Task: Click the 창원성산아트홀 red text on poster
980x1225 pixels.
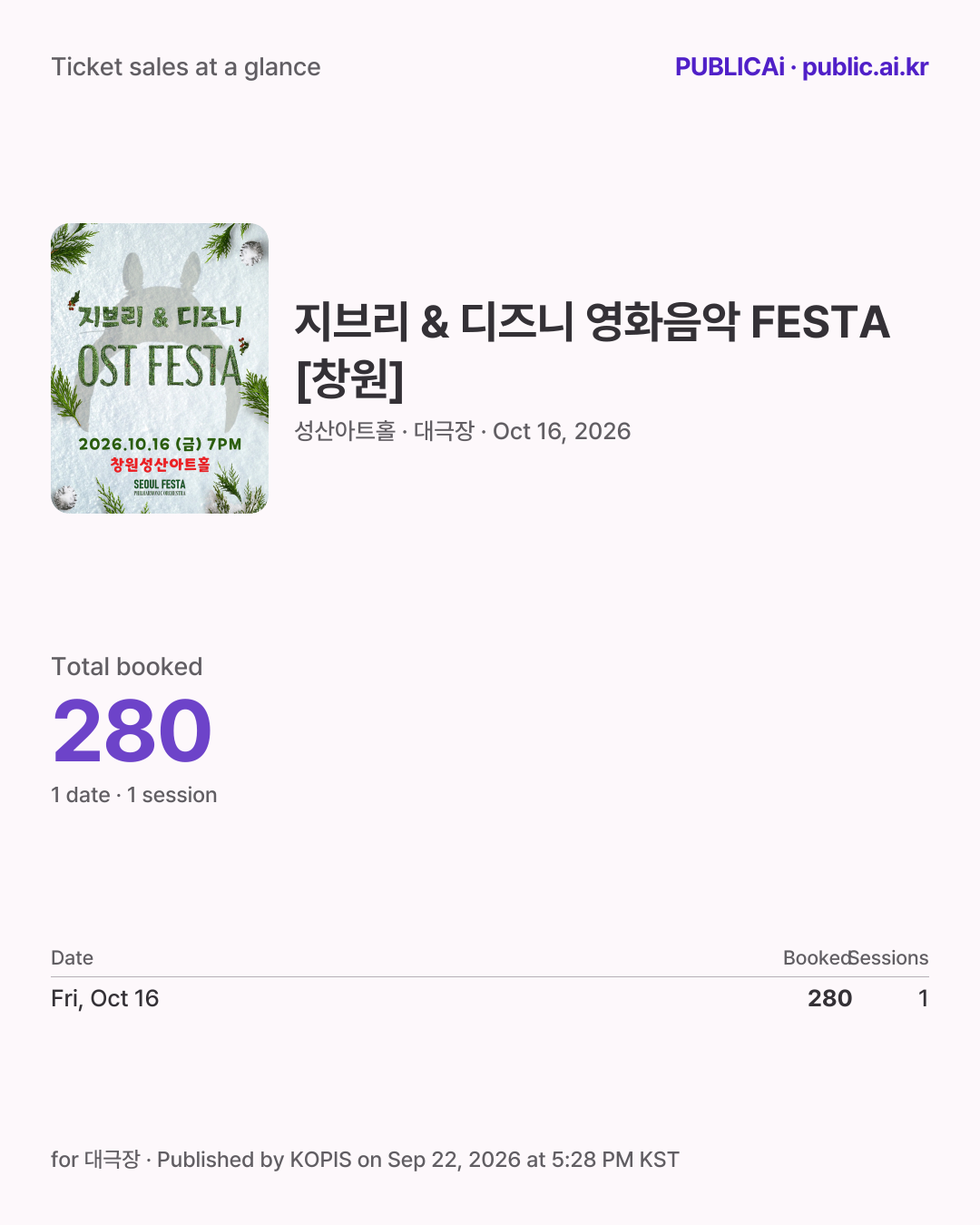Action: pyautogui.click(x=161, y=465)
